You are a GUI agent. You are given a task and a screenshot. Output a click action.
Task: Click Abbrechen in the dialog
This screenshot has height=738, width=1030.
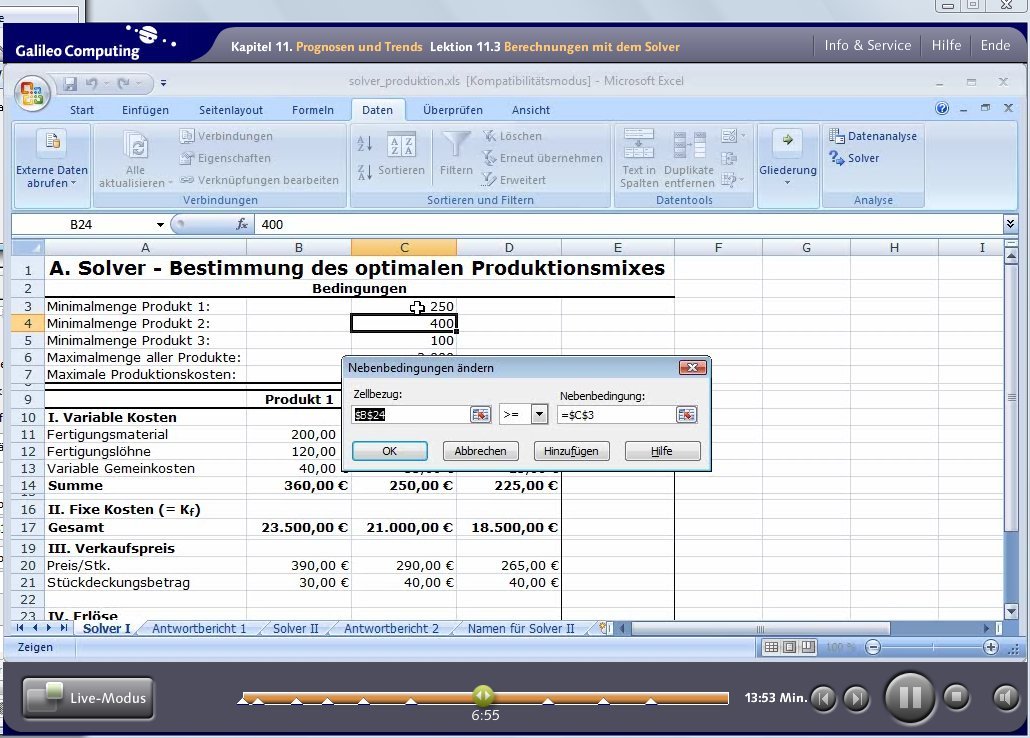pyautogui.click(x=480, y=451)
